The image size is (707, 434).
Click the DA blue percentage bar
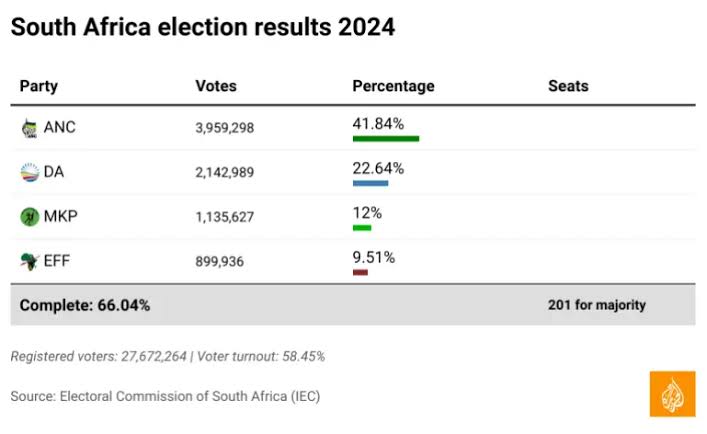click(370, 183)
